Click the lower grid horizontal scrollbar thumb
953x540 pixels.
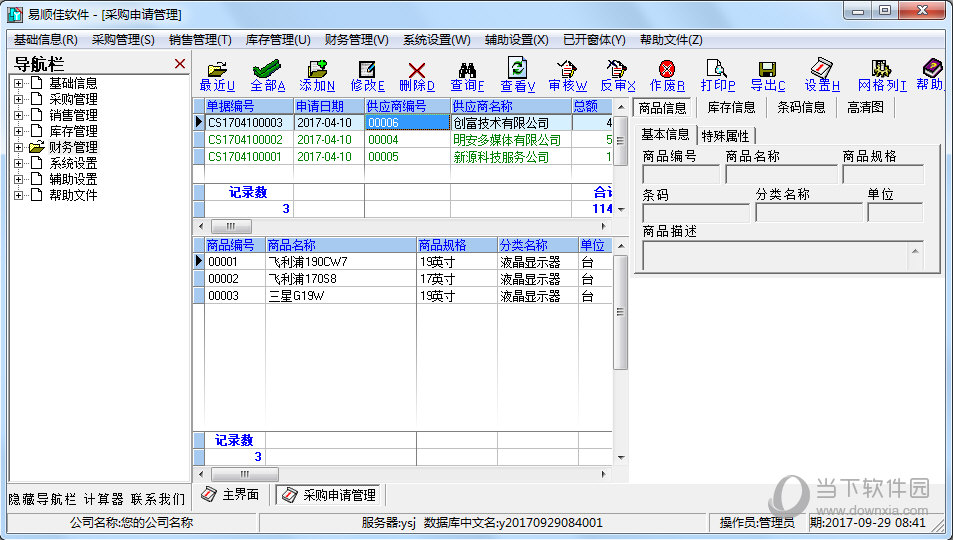(245, 474)
